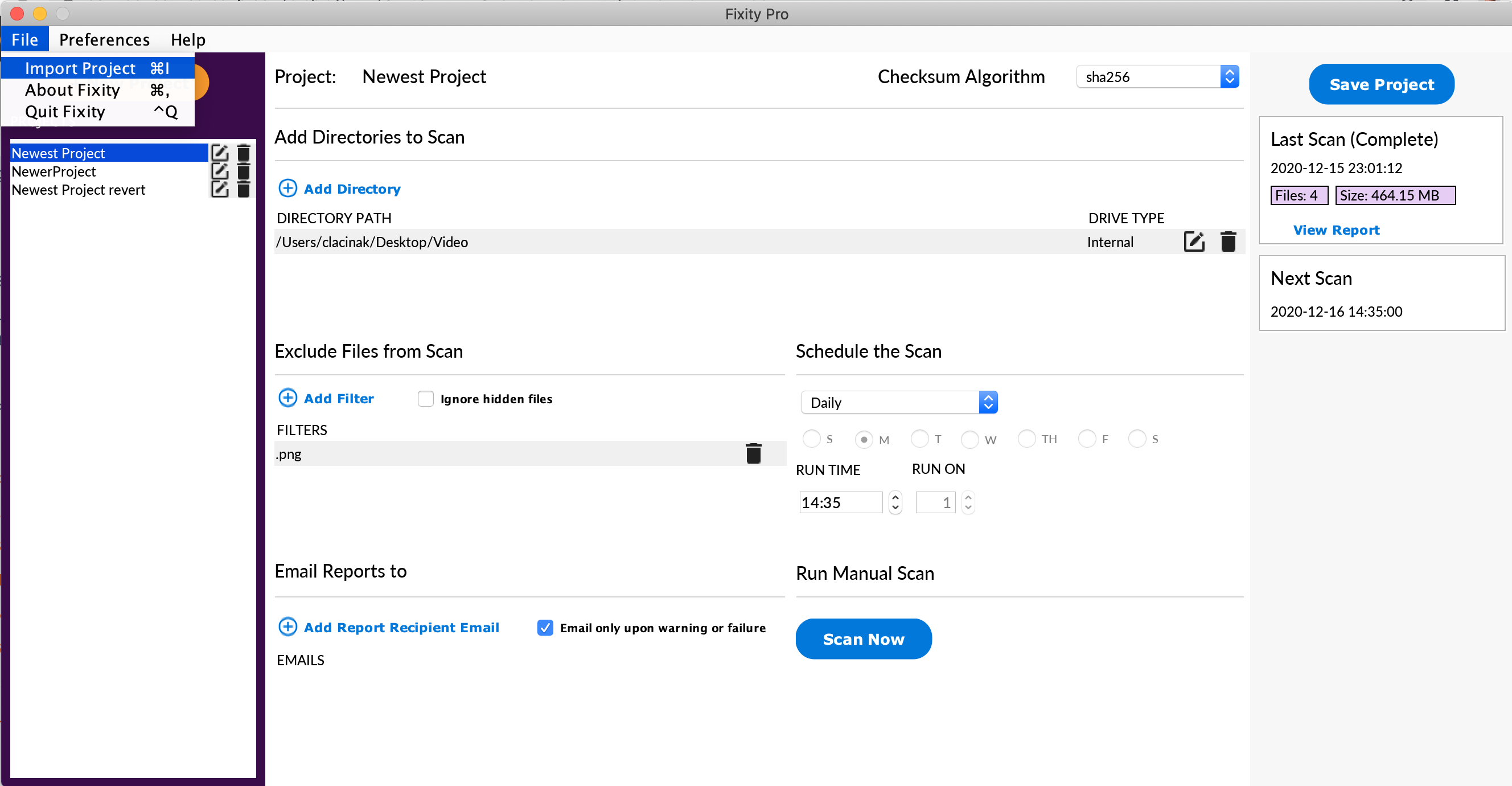Click the Run On value field
1512x786 pixels.
point(936,502)
